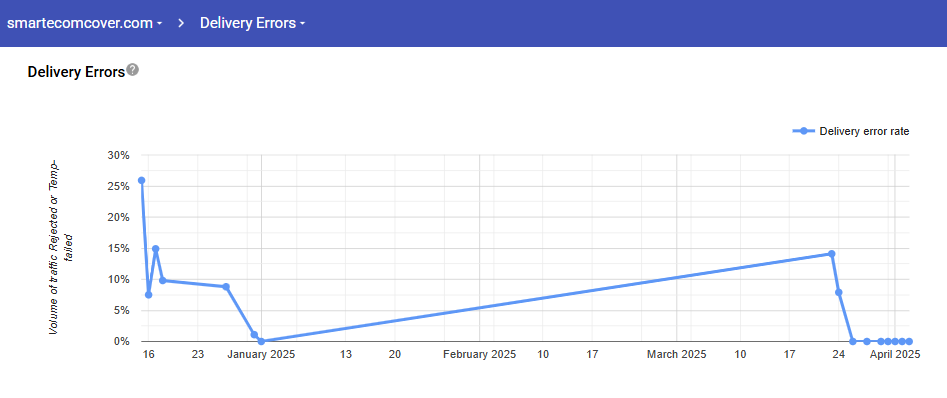Click the 1% point just before January
This screenshot has height=398, width=947.
254,335
